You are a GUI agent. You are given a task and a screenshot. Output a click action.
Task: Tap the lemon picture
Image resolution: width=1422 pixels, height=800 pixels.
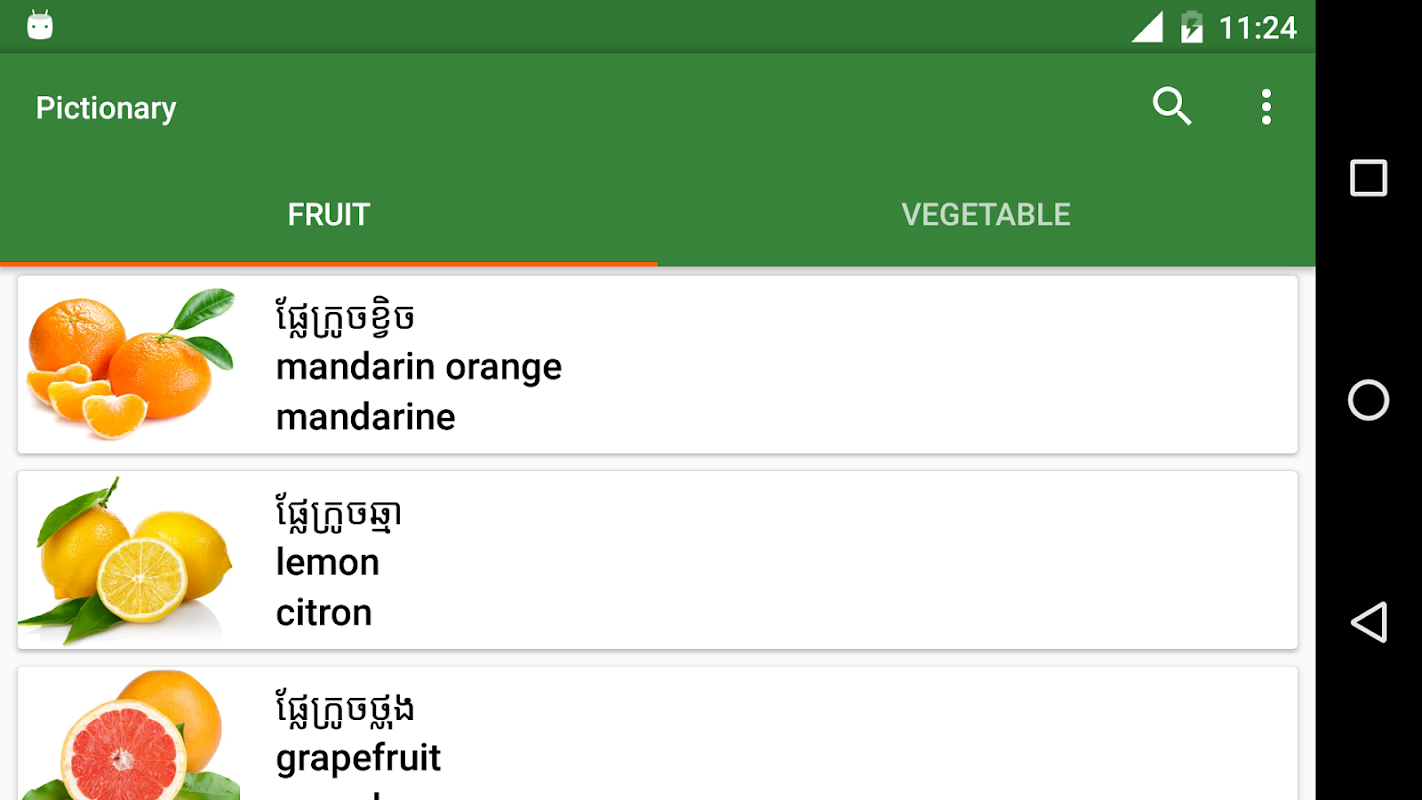click(127, 560)
